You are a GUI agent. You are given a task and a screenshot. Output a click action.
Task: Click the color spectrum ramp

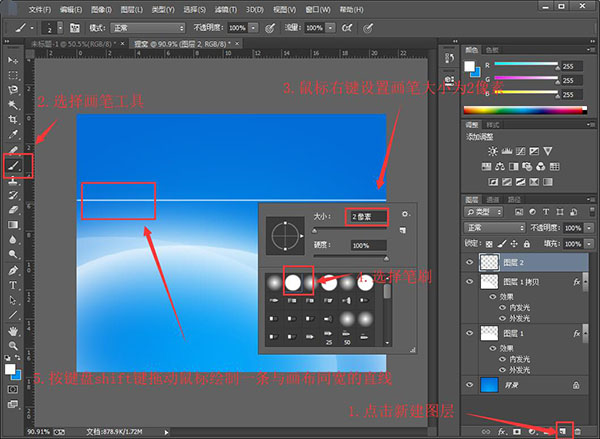pos(525,111)
